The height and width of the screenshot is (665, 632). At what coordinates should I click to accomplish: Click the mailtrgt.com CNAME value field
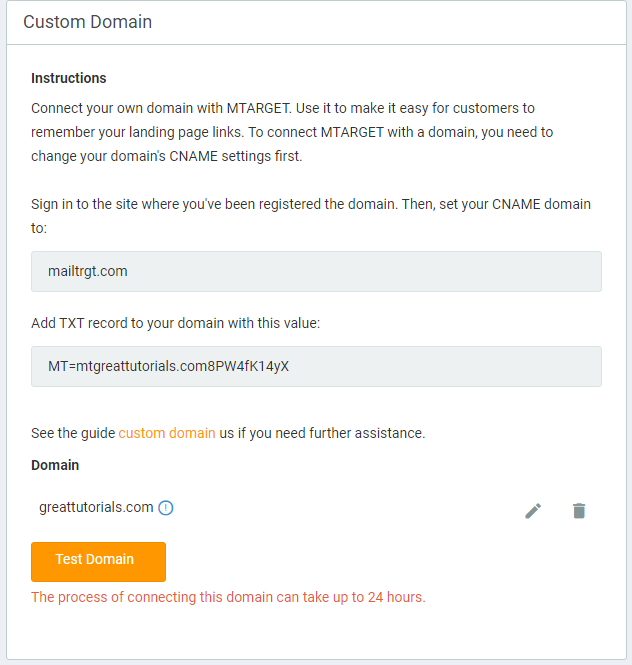[316, 271]
